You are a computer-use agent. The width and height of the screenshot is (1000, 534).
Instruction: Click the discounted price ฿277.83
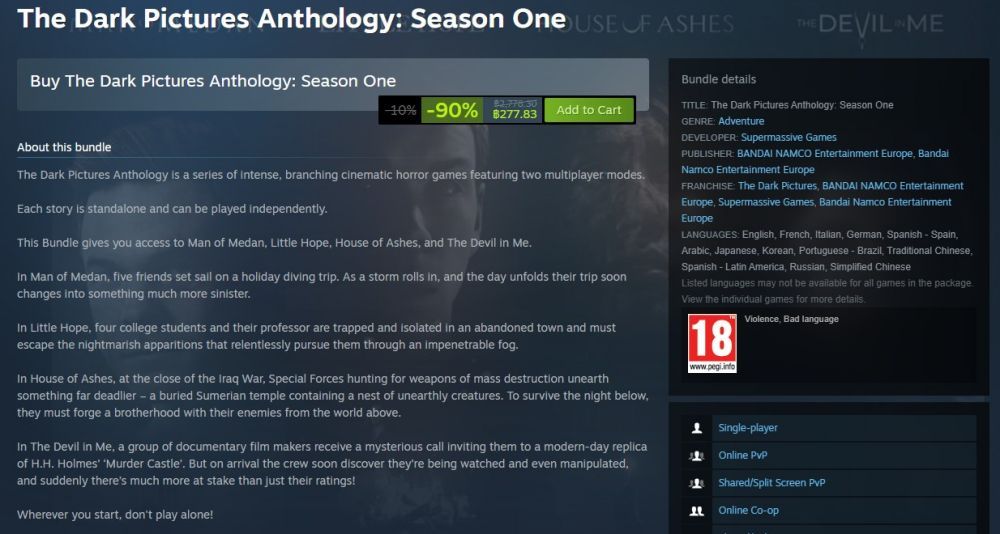point(515,115)
